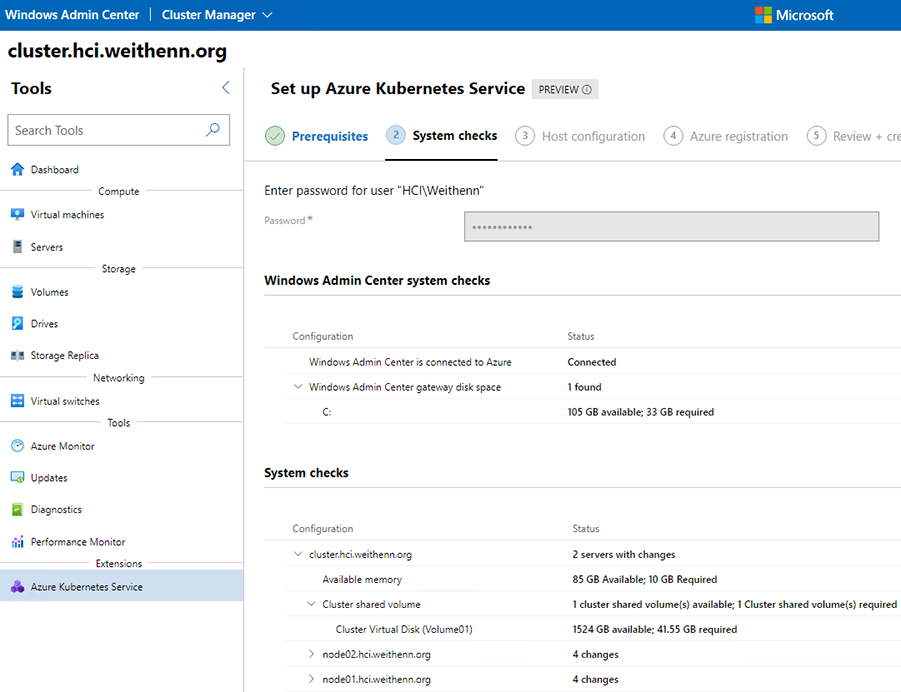This screenshot has height=692, width=901.
Task: Click the cluster.hci.weithenn.org page title
Action: pos(117,51)
